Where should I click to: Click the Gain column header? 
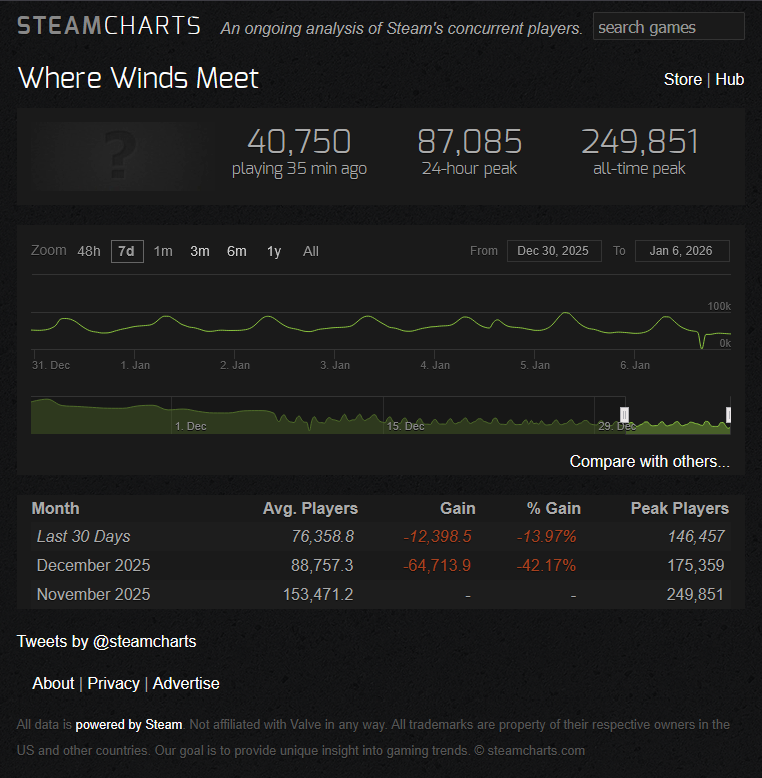pyautogui.click(x=457, y=509)
